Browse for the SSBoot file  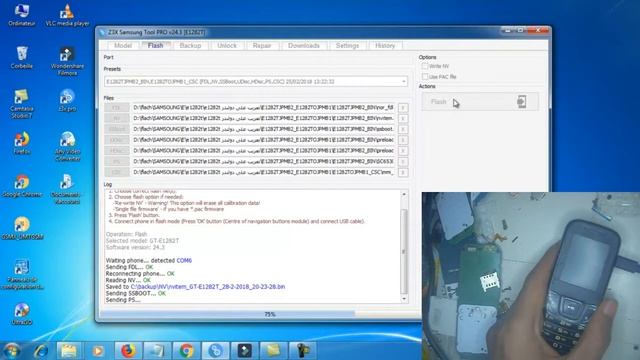tap(117, 129)
